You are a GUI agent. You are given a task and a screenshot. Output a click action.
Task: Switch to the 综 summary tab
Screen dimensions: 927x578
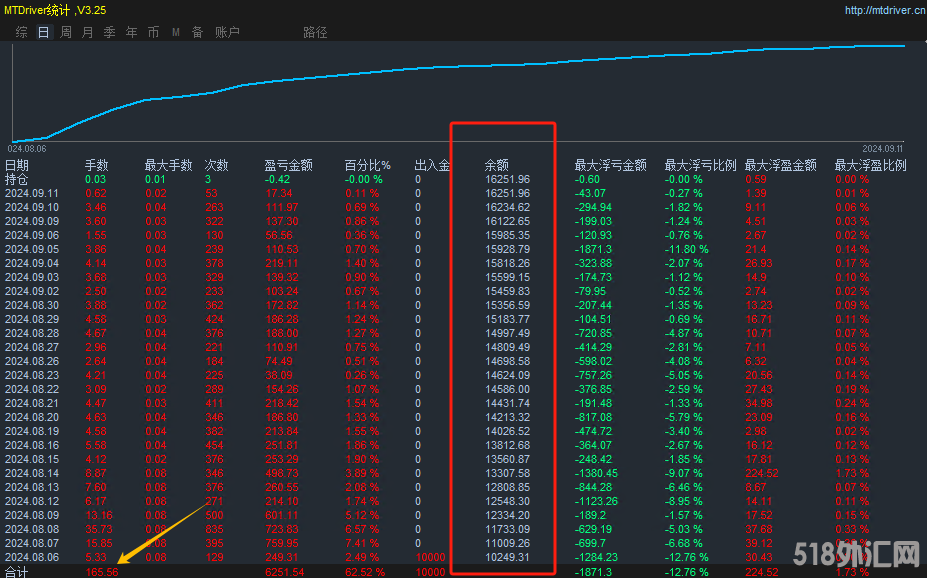pyautogui.click(x=22, y=33)
